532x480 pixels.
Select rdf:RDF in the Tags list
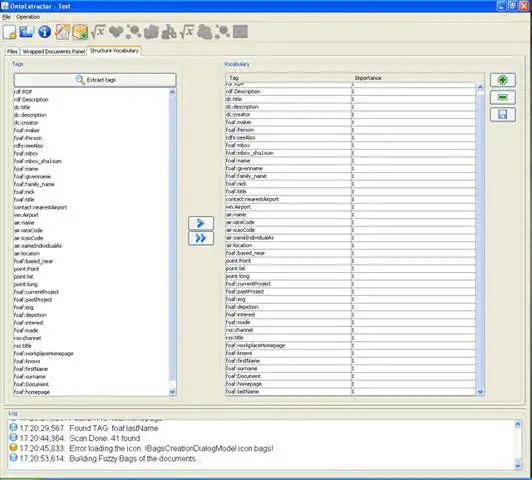point(91,92)
